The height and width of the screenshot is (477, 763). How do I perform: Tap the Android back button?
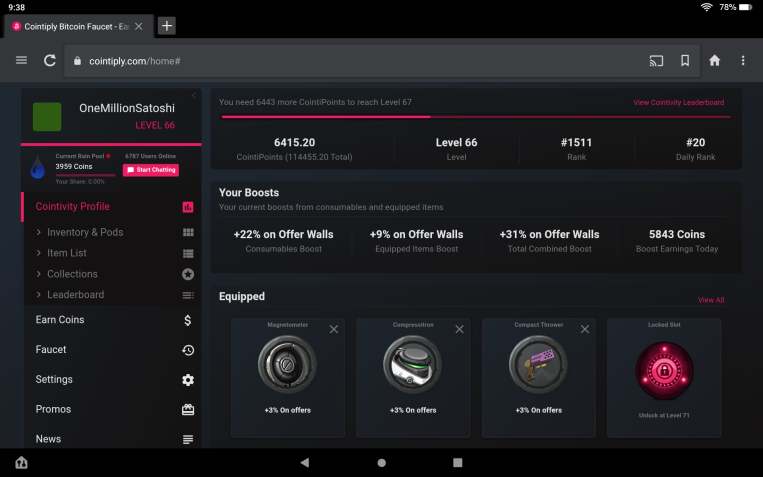pyautogui.click(x=305, y=462)
